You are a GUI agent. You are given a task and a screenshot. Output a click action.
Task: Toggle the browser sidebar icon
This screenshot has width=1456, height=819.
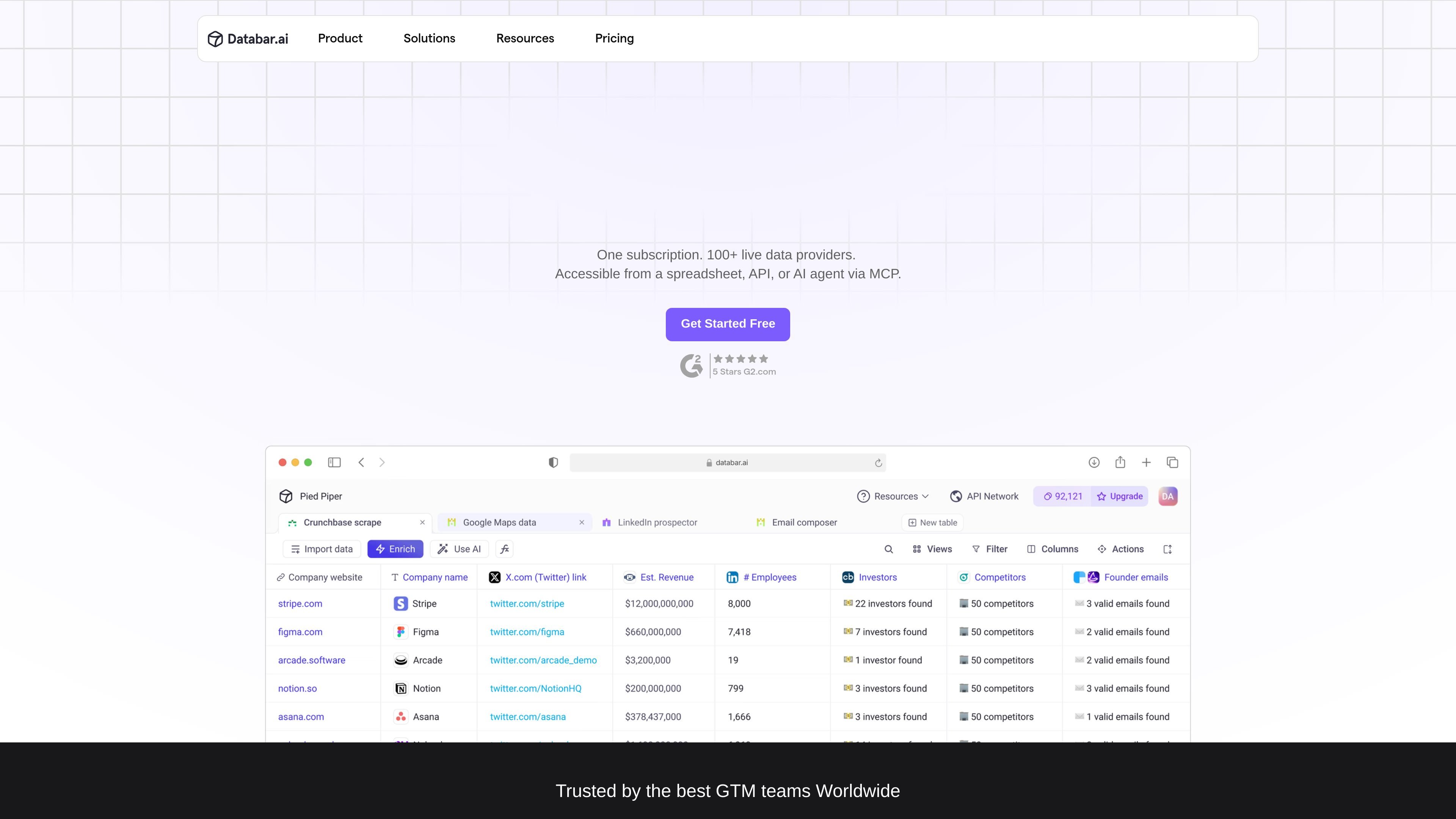point(334,462)
